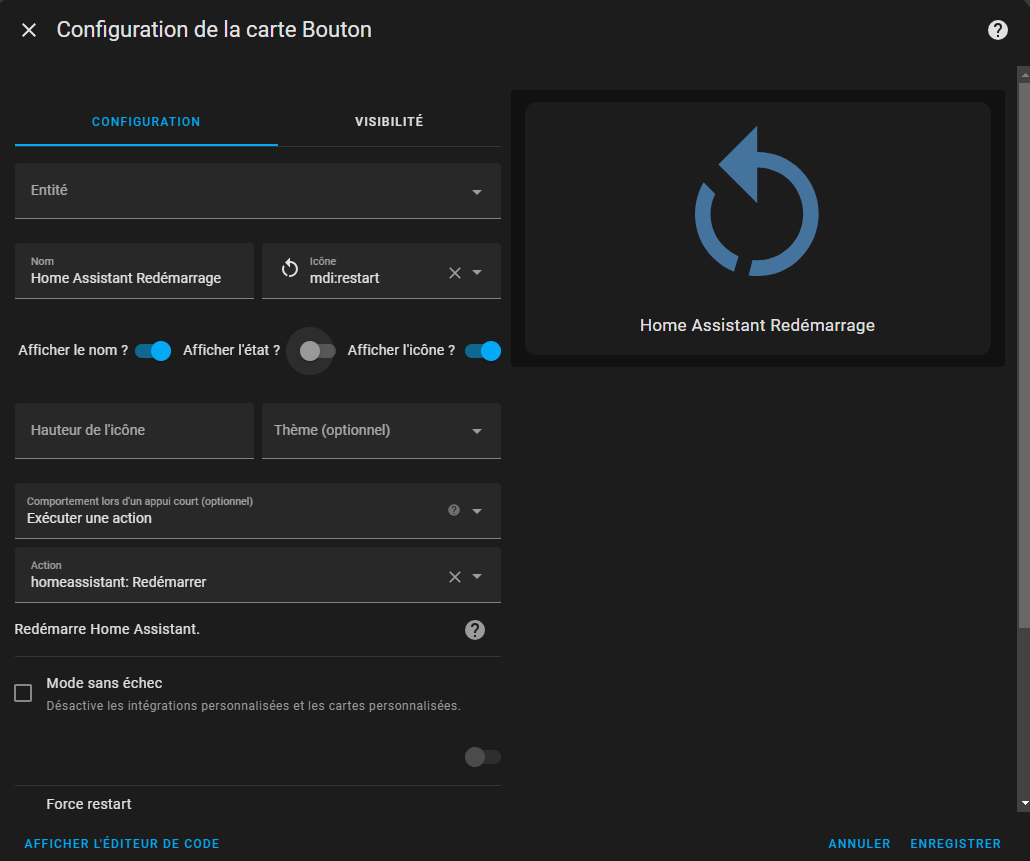Switch to the Visibilité tab

pos(389,121)
